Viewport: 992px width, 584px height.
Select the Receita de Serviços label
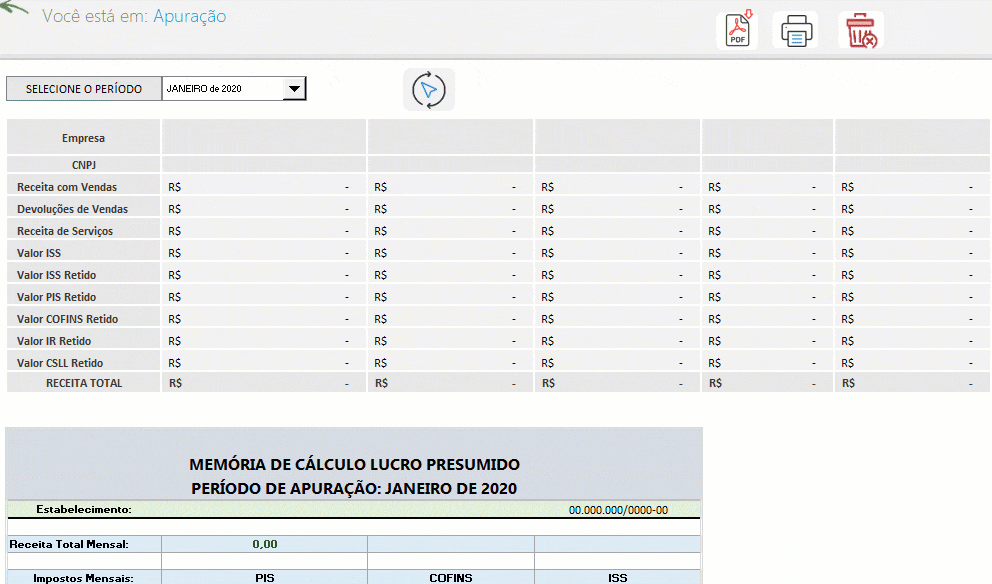point(65,231)
